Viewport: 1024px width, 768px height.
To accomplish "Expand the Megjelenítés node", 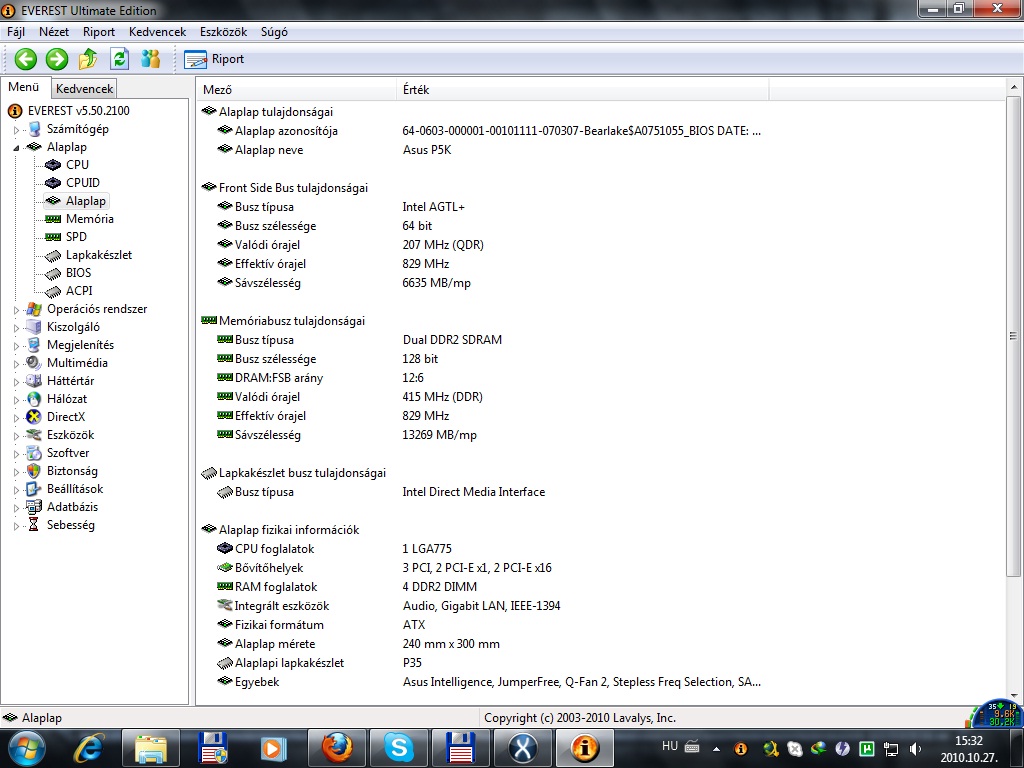I will (16, 346).
